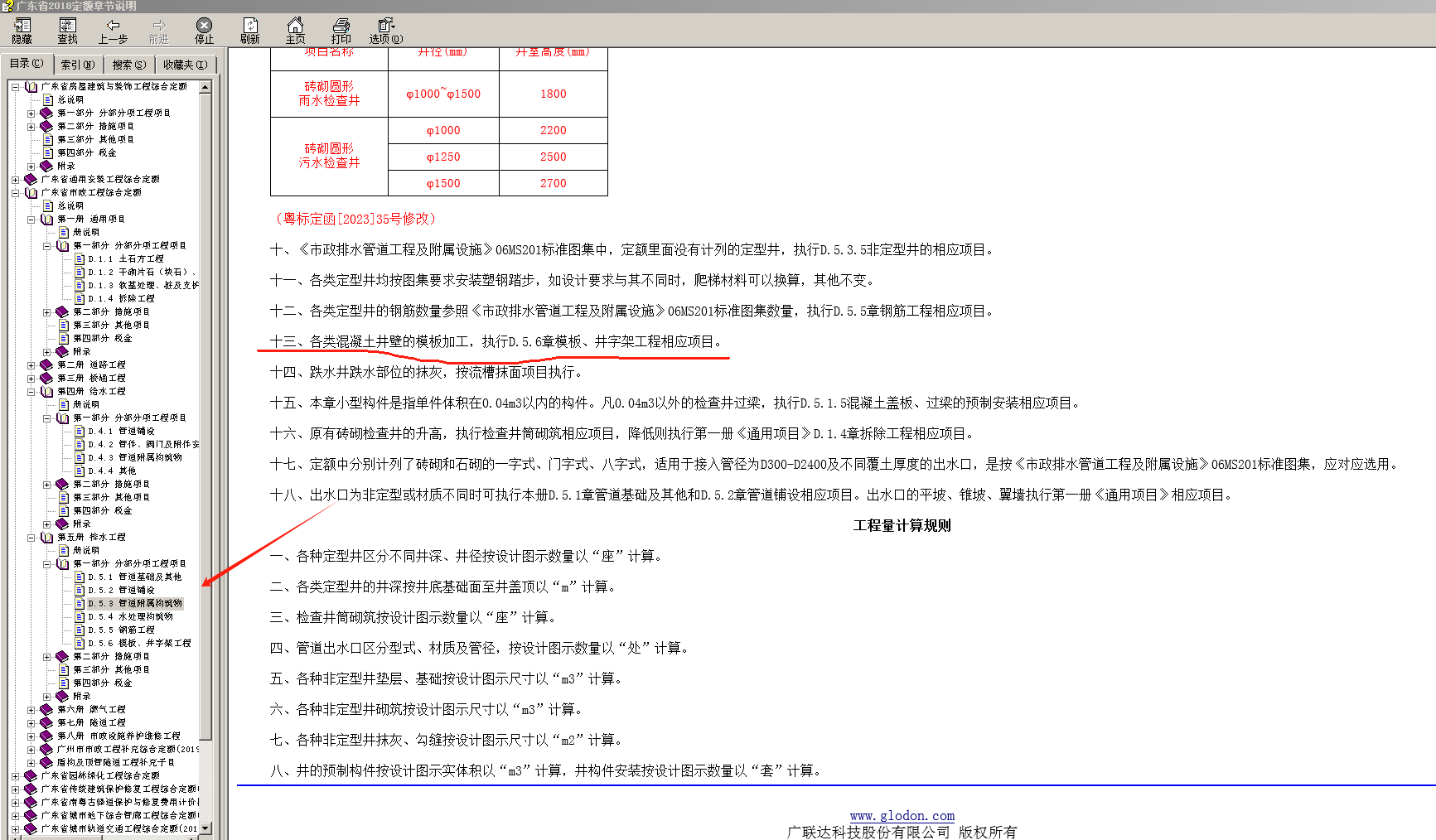The width and height of the screenshot is (1436, 840).
Task: Collapse 第四册 给水工程 node
Action: [31, 391]
